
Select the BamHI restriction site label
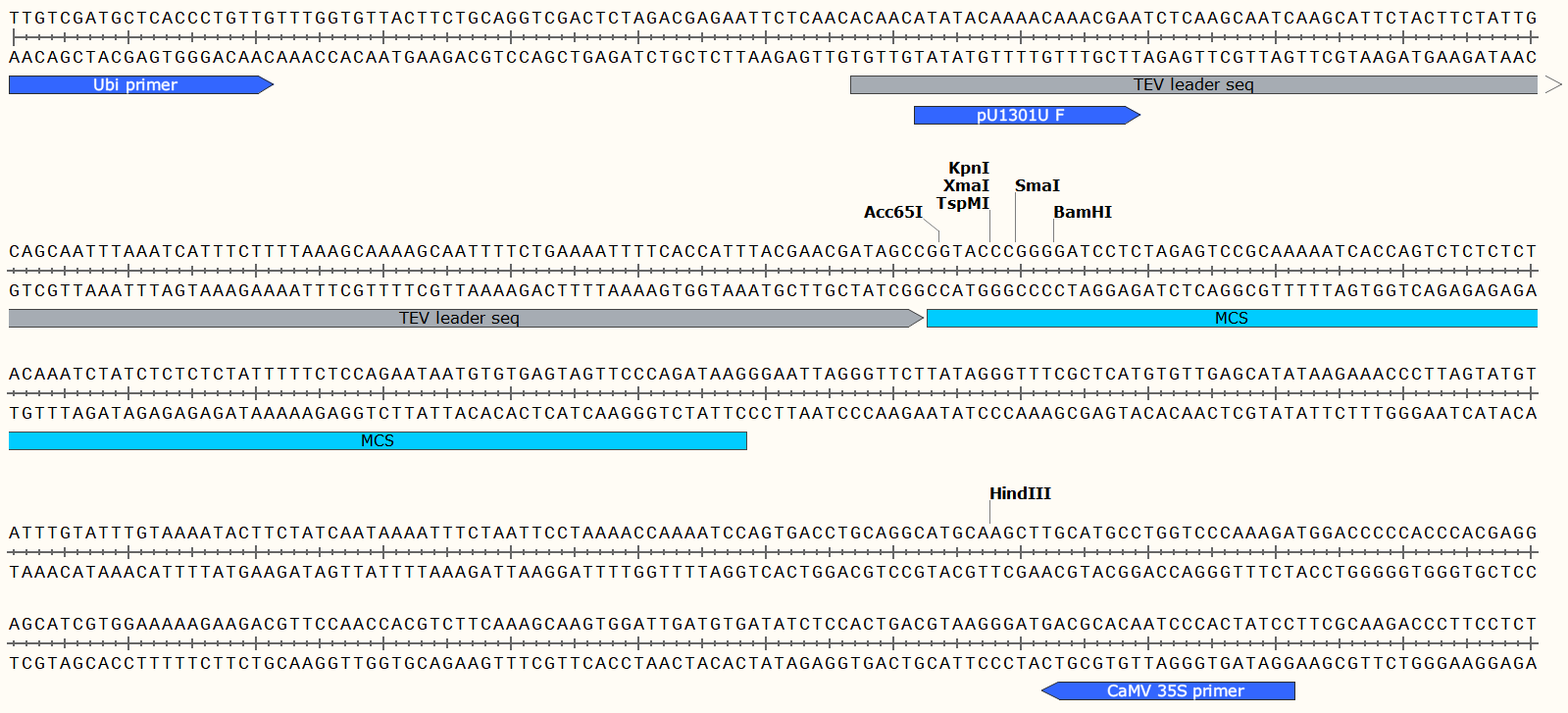point(1083,213)
